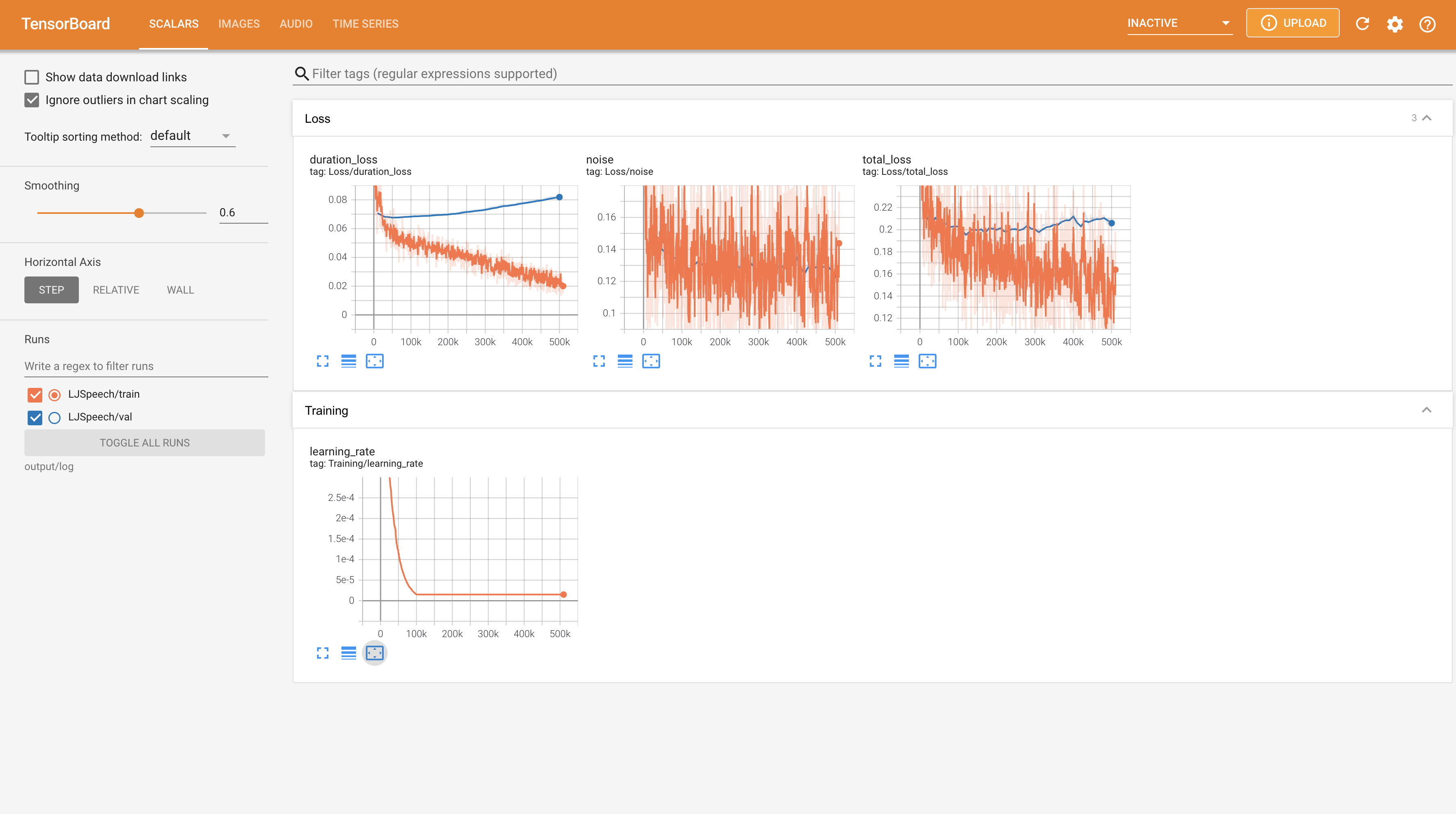The image size is (1456, 814).
Task: Uncheck the LJSpeech/val run checkbox
Action: 35,417
